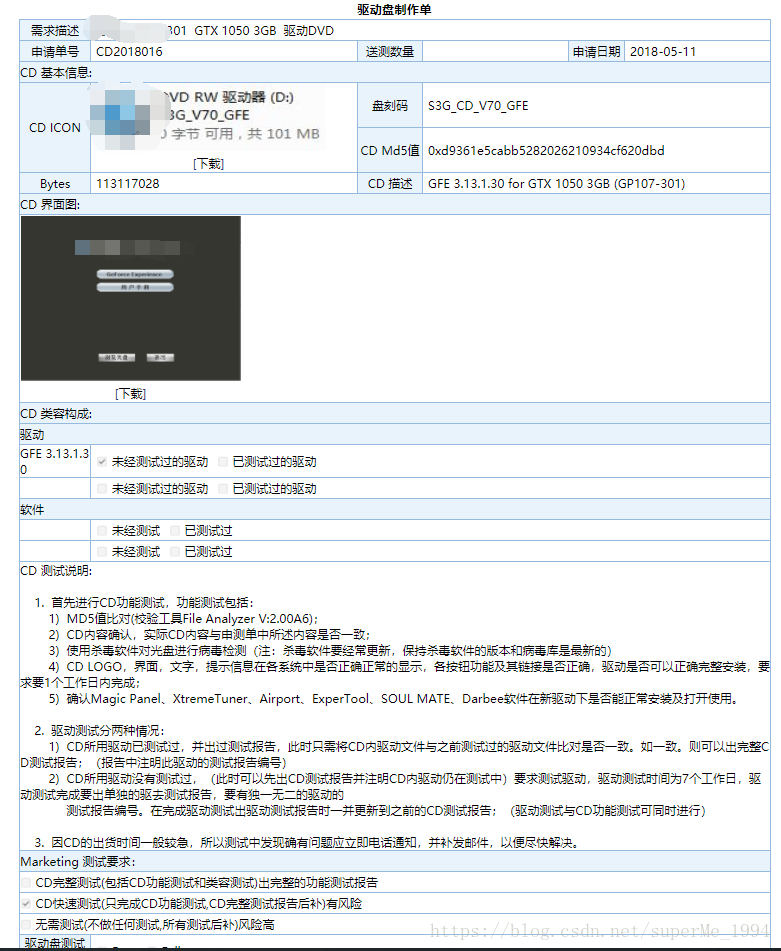The image size is (781, 951).
Task: Click the Bytes value 113117028
Action: coord(127,184)
